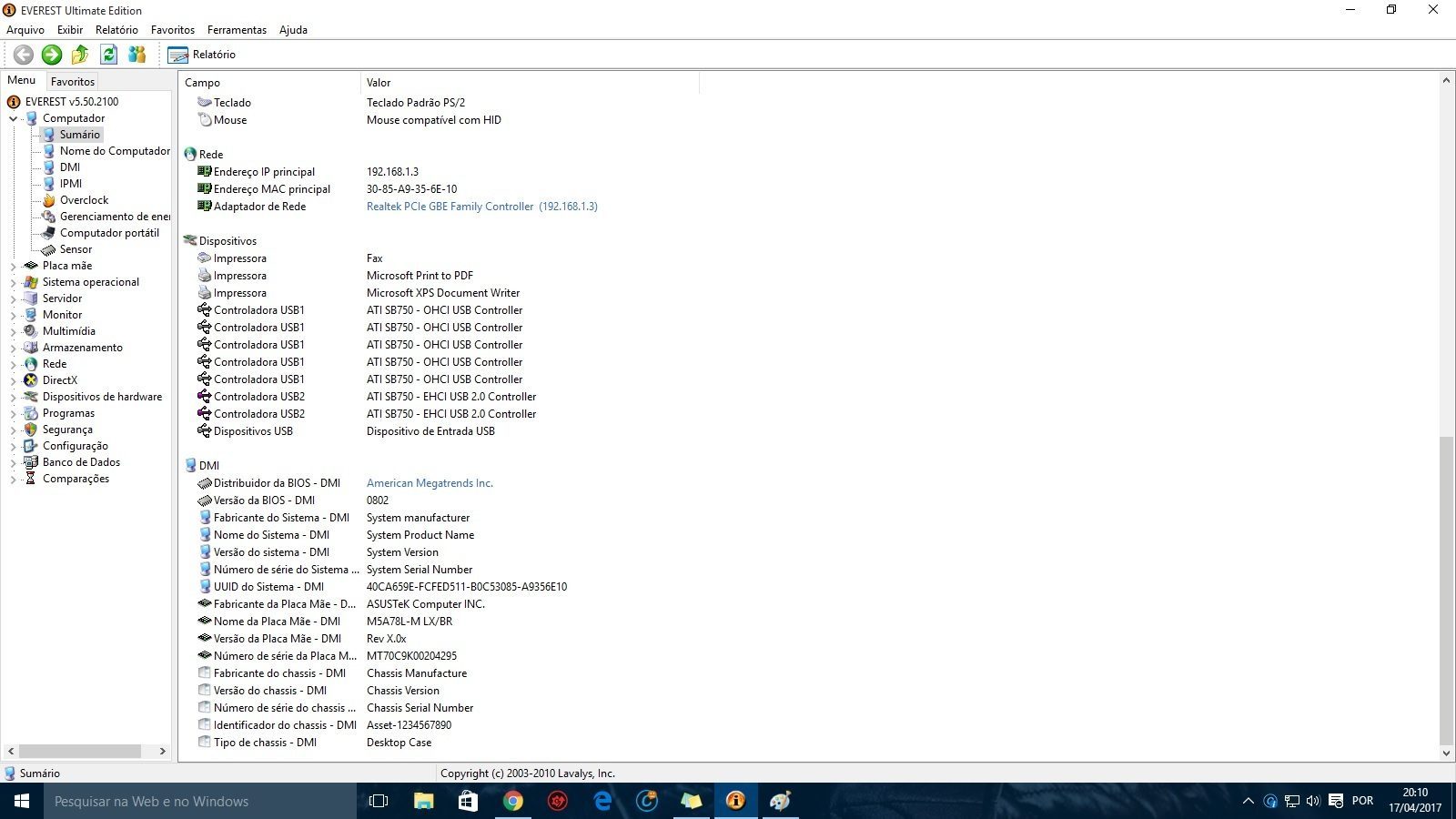Image resolution: width=1456 pixels, height=819 pixels.
Task: Click the volume icon in system tray
Action: point(1313,801)
